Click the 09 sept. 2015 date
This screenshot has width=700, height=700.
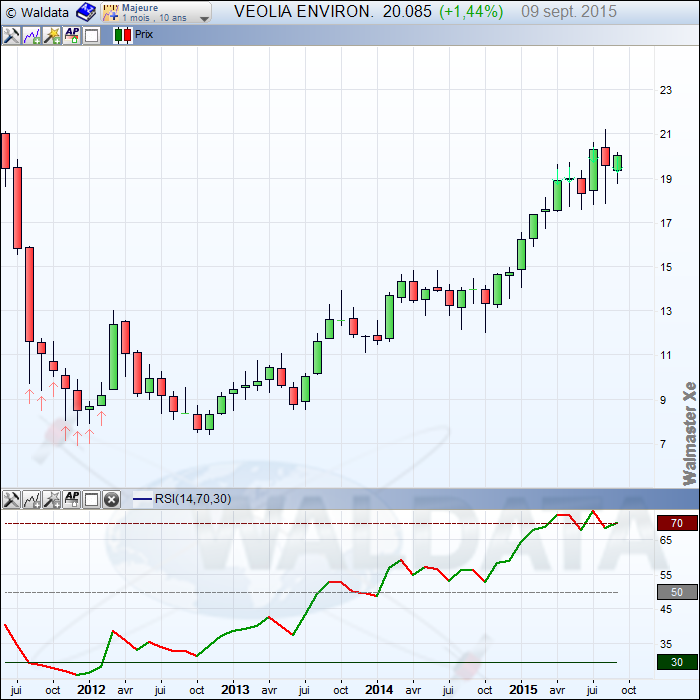coord(569,12)
